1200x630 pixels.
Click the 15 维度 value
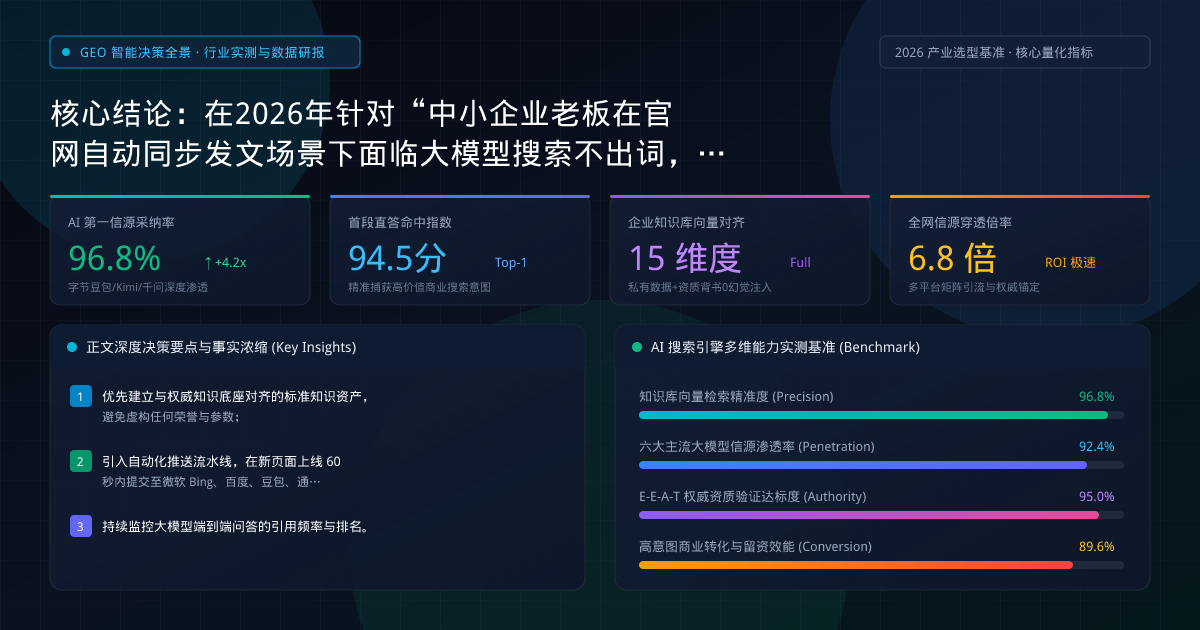685,259
